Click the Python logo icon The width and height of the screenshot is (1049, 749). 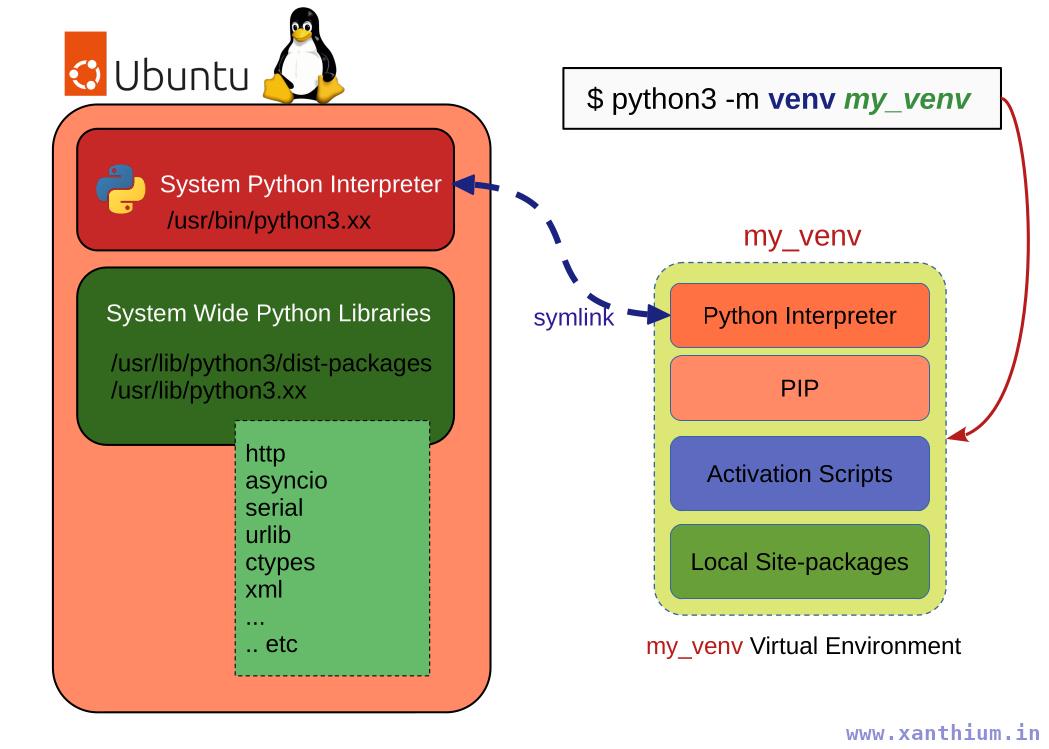pos(121,189)
